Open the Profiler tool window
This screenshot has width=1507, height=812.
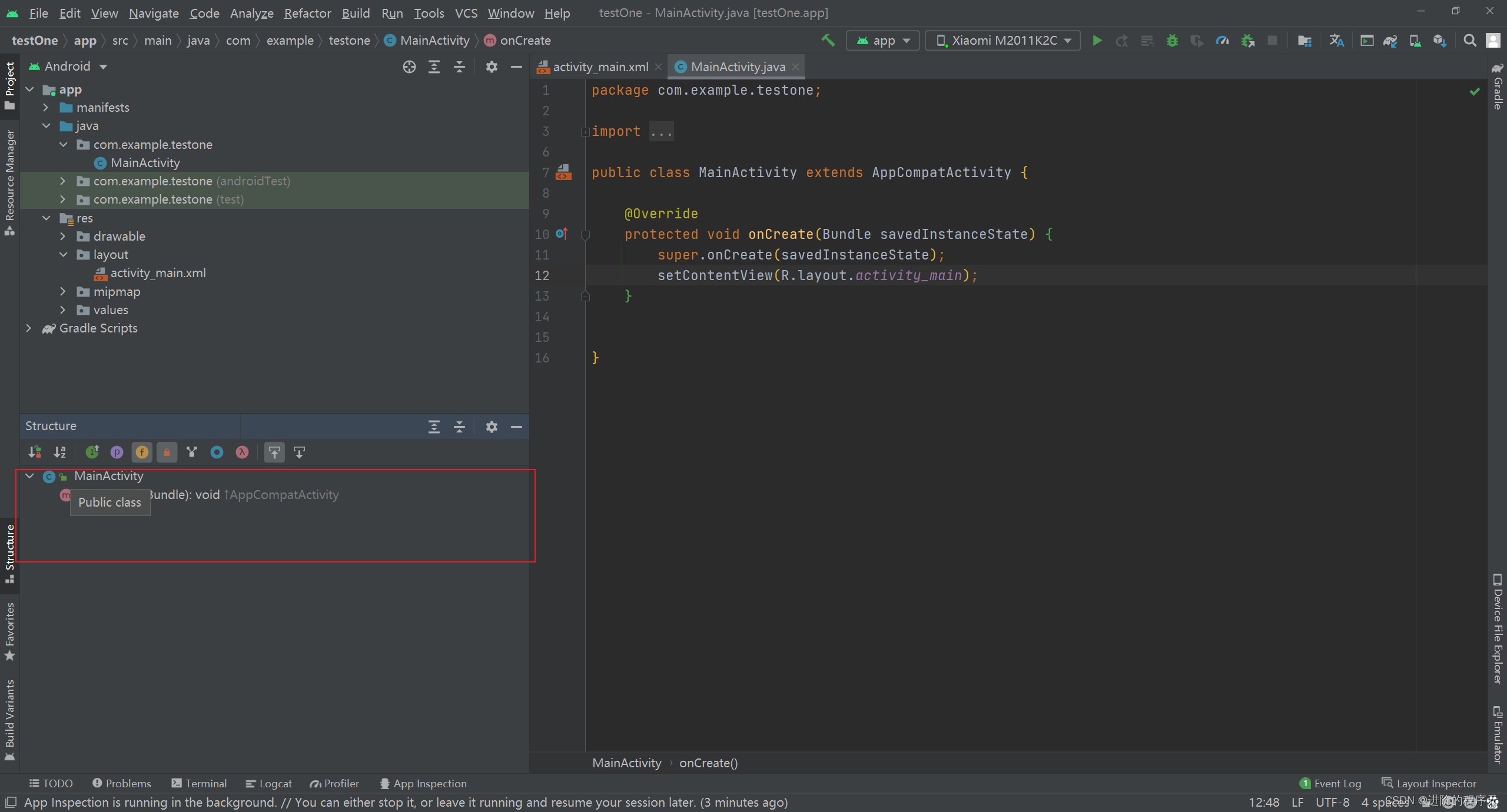point(334,784)
